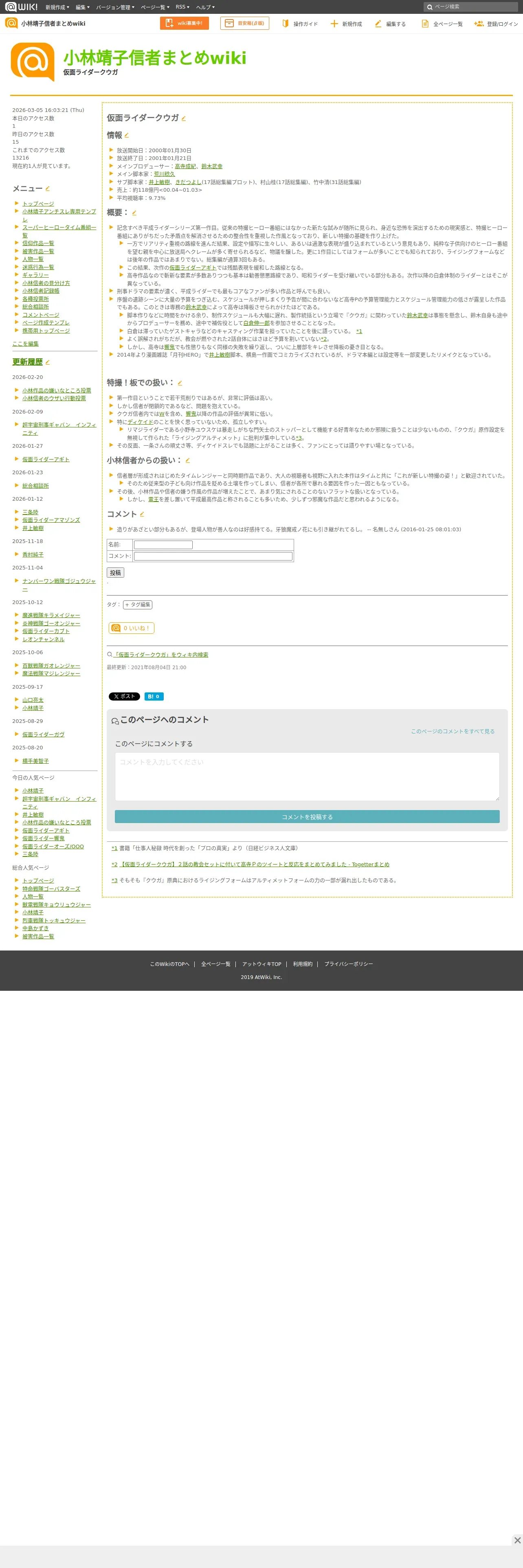
Task: Click pencil icon beside 更新履歴 heading
Action: [x=48, y=362]
